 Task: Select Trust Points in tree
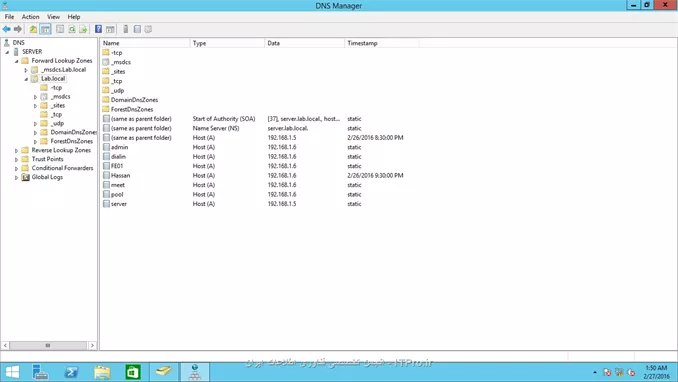[x=47, y=159]
